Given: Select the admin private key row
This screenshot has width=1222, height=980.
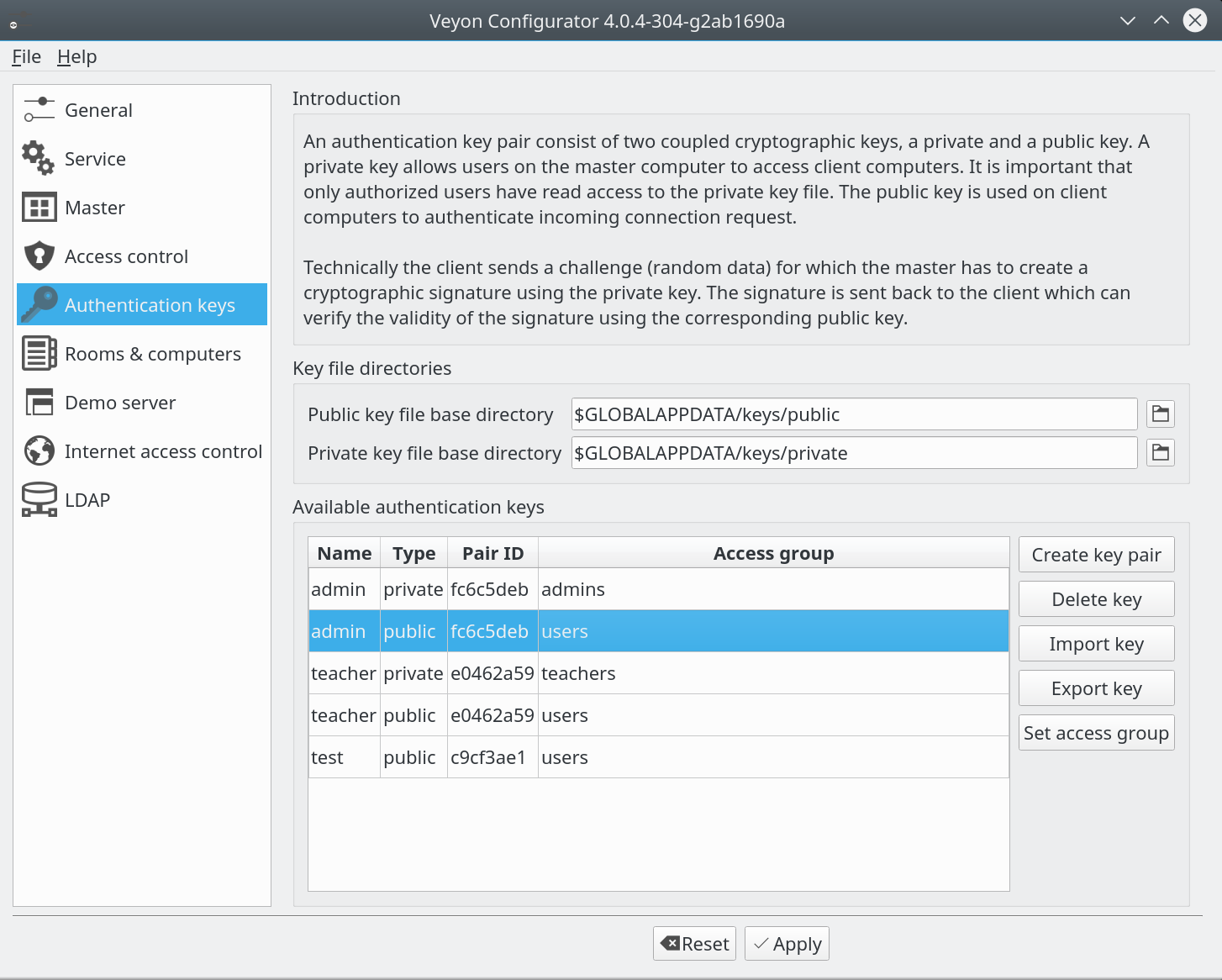Looking at the screenshot, I should 658,589.
